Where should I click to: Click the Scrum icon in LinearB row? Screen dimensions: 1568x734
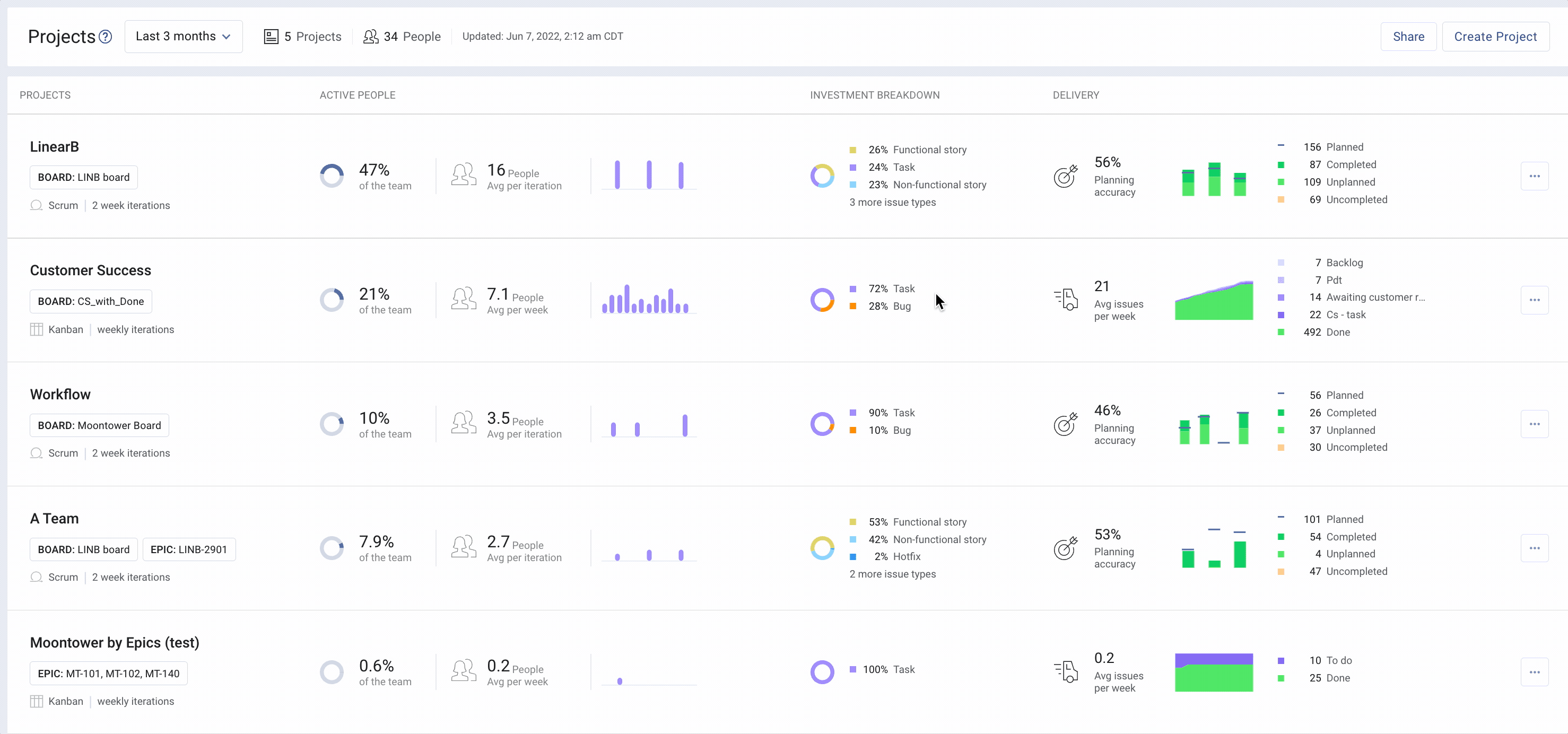pyautogui.click(x=37, y=205)
